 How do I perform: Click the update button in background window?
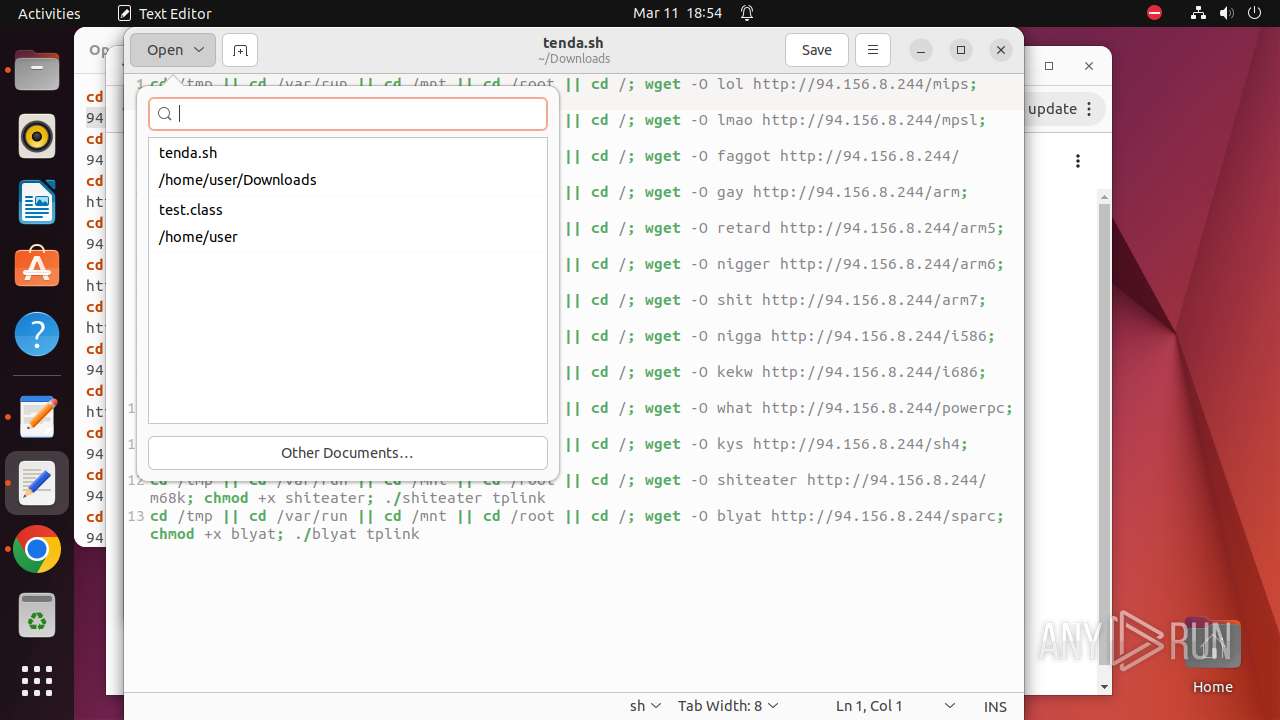[1052, 109]
